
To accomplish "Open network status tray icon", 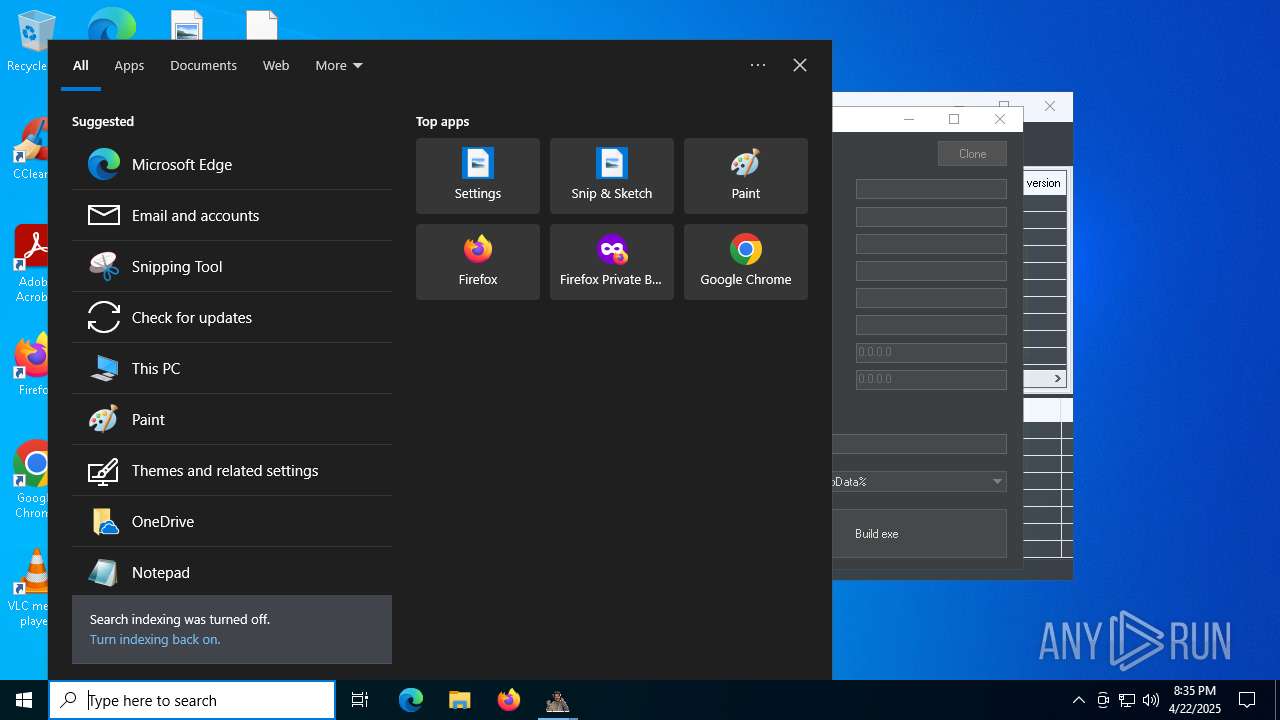I will click(1127, 700).
